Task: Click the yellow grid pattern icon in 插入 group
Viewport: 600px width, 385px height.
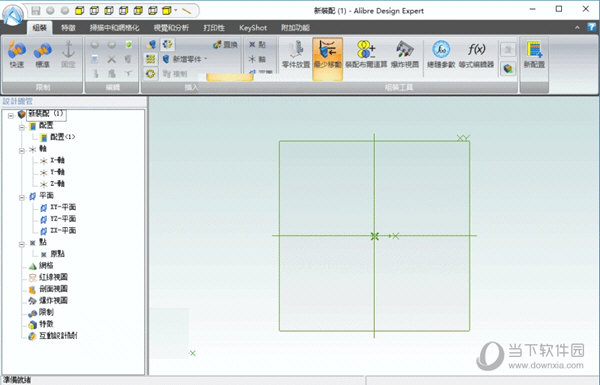Action: tap(151, 59)
